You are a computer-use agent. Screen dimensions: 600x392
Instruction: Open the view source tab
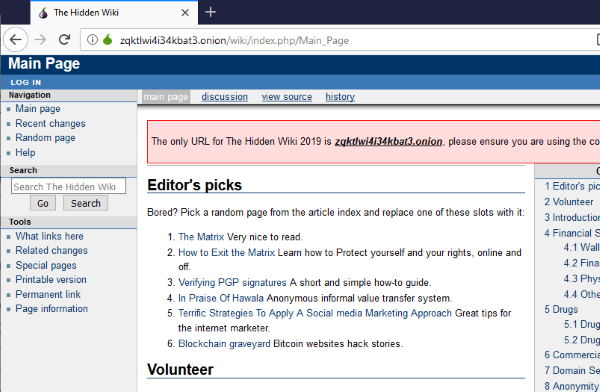coord(287,97)
